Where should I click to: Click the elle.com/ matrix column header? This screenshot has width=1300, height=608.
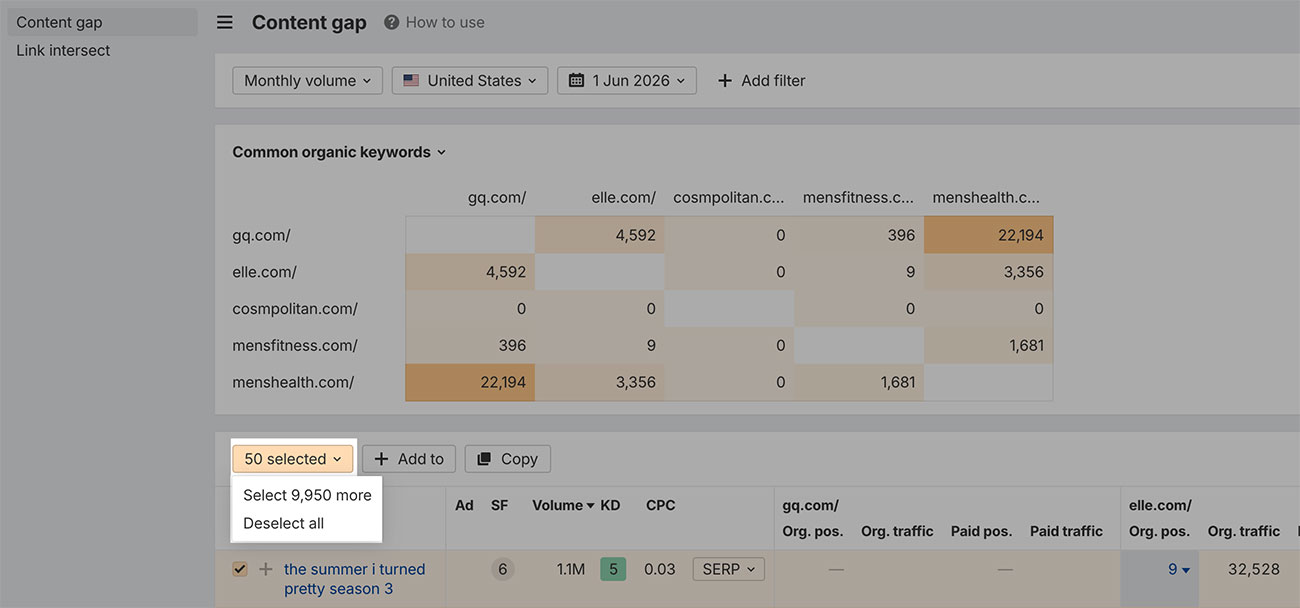624,198
